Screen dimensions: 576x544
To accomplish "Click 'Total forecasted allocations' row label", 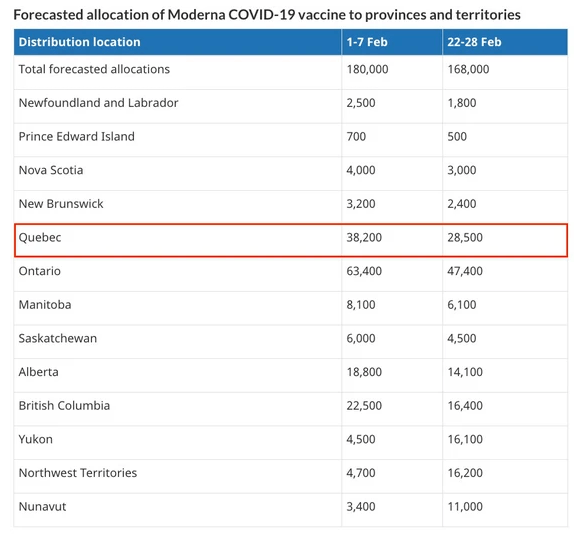I will coord(94,69).
